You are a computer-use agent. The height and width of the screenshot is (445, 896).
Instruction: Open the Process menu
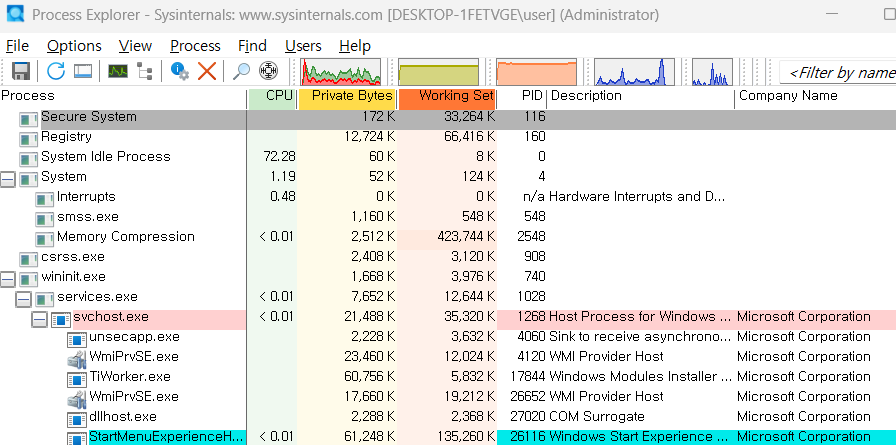click(195, 46)
